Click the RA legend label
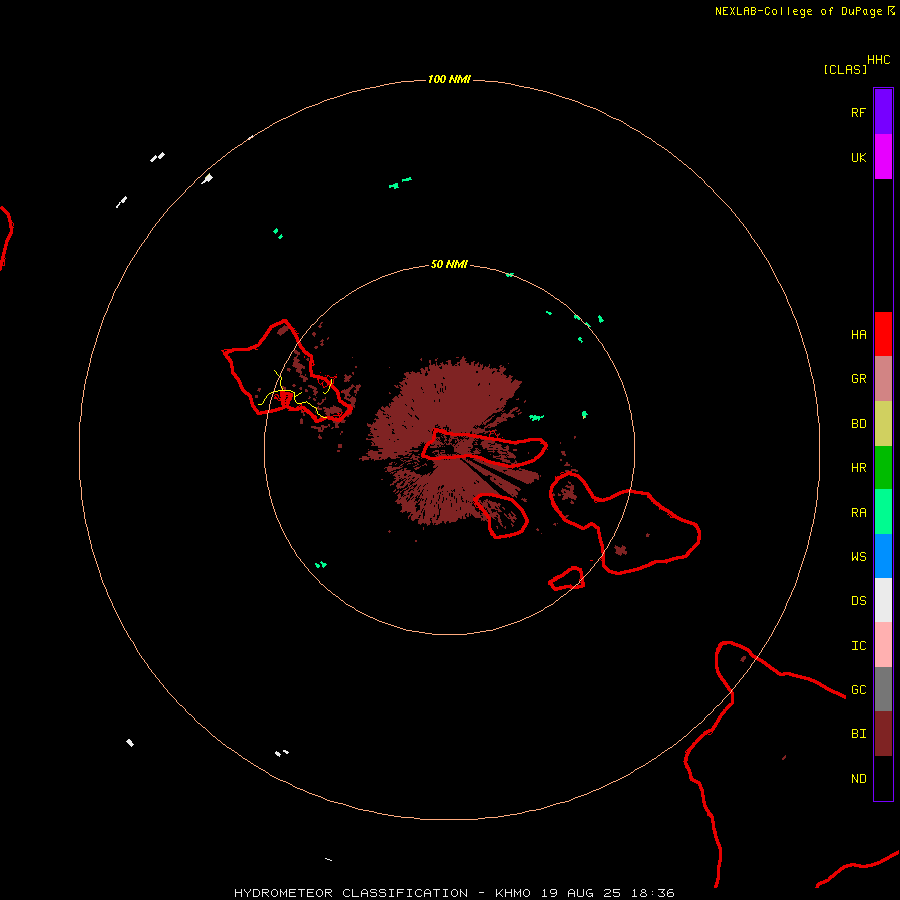 point(858,513)
